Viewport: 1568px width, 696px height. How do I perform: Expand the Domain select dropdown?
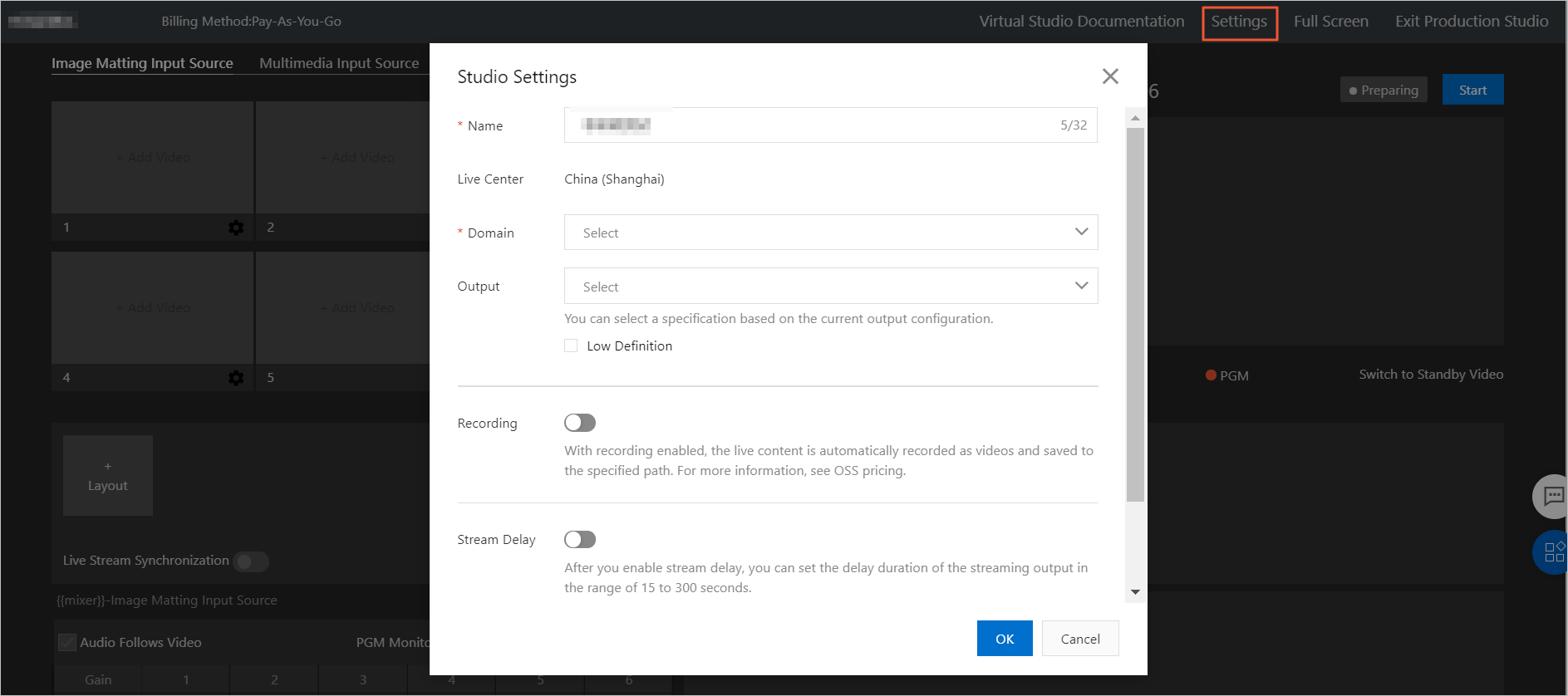(831, 233)
